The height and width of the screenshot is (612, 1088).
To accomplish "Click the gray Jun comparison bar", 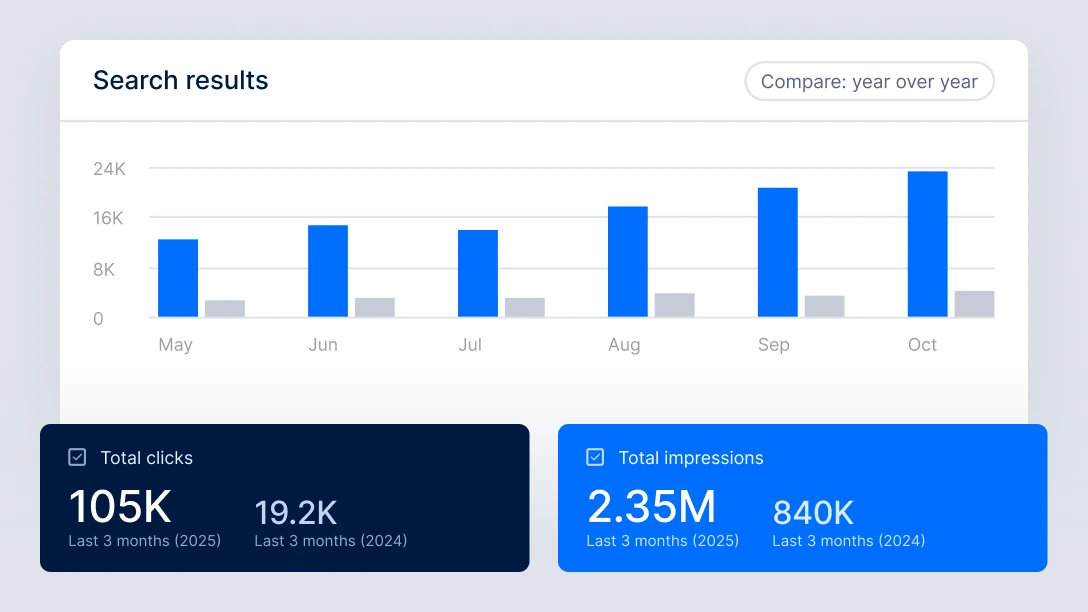I will pyautogui.click(x=375, y=307).
